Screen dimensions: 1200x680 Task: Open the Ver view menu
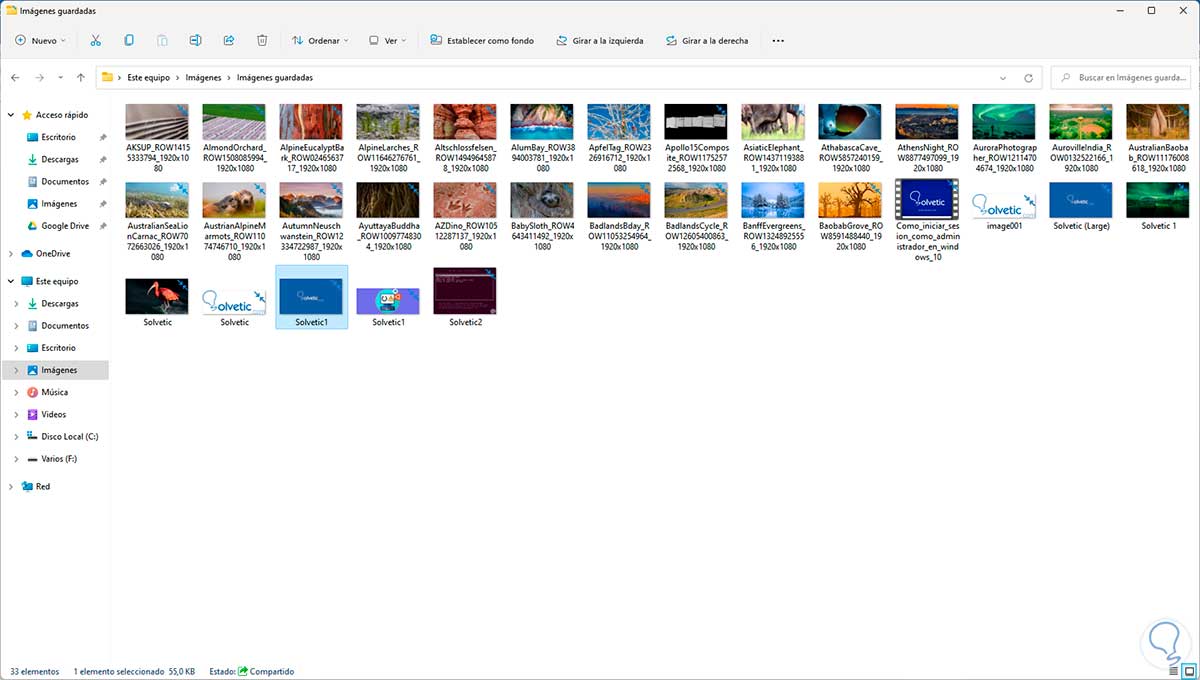coord(386,41)
